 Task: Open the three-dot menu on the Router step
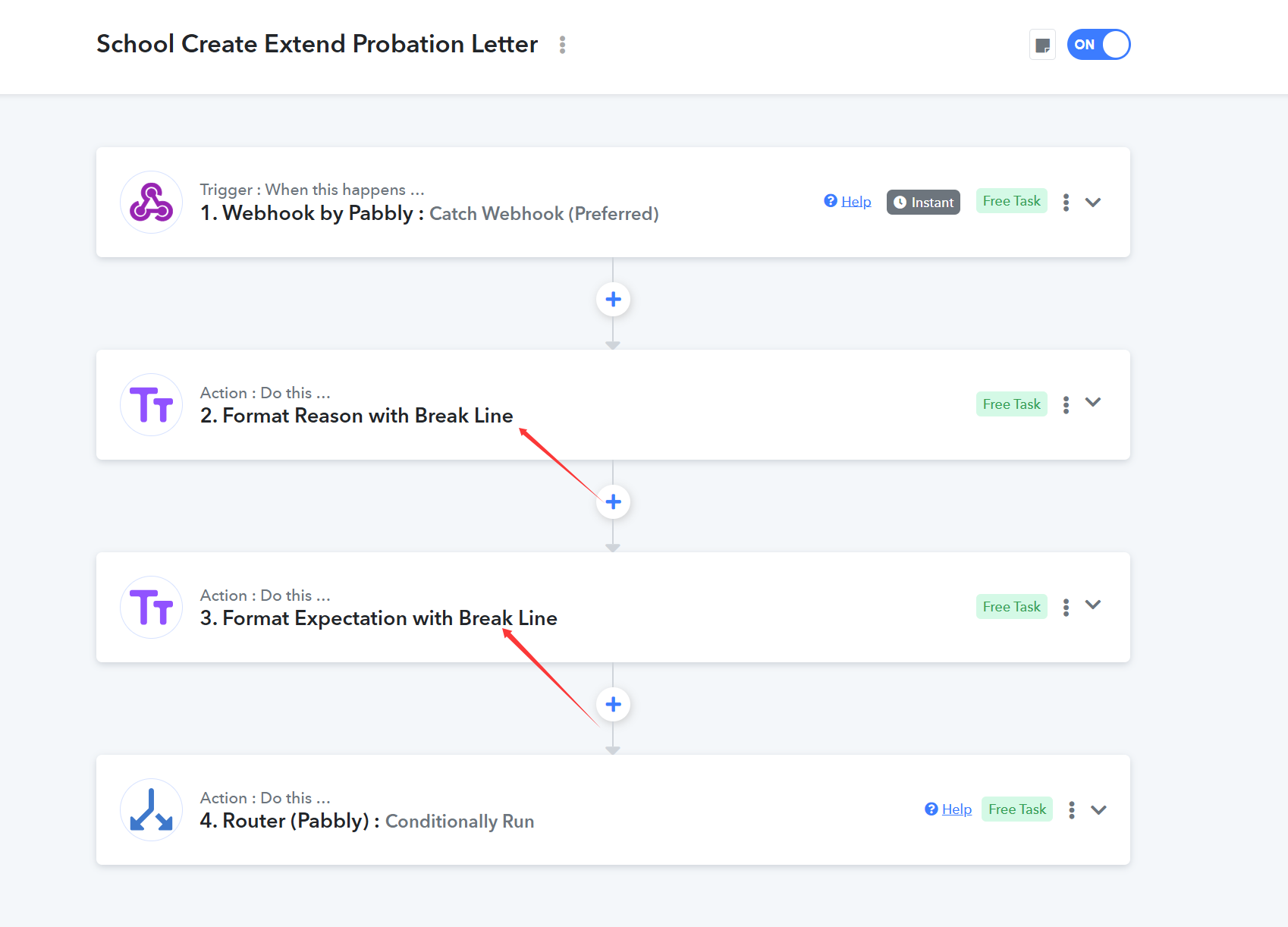coord(1071,810)
